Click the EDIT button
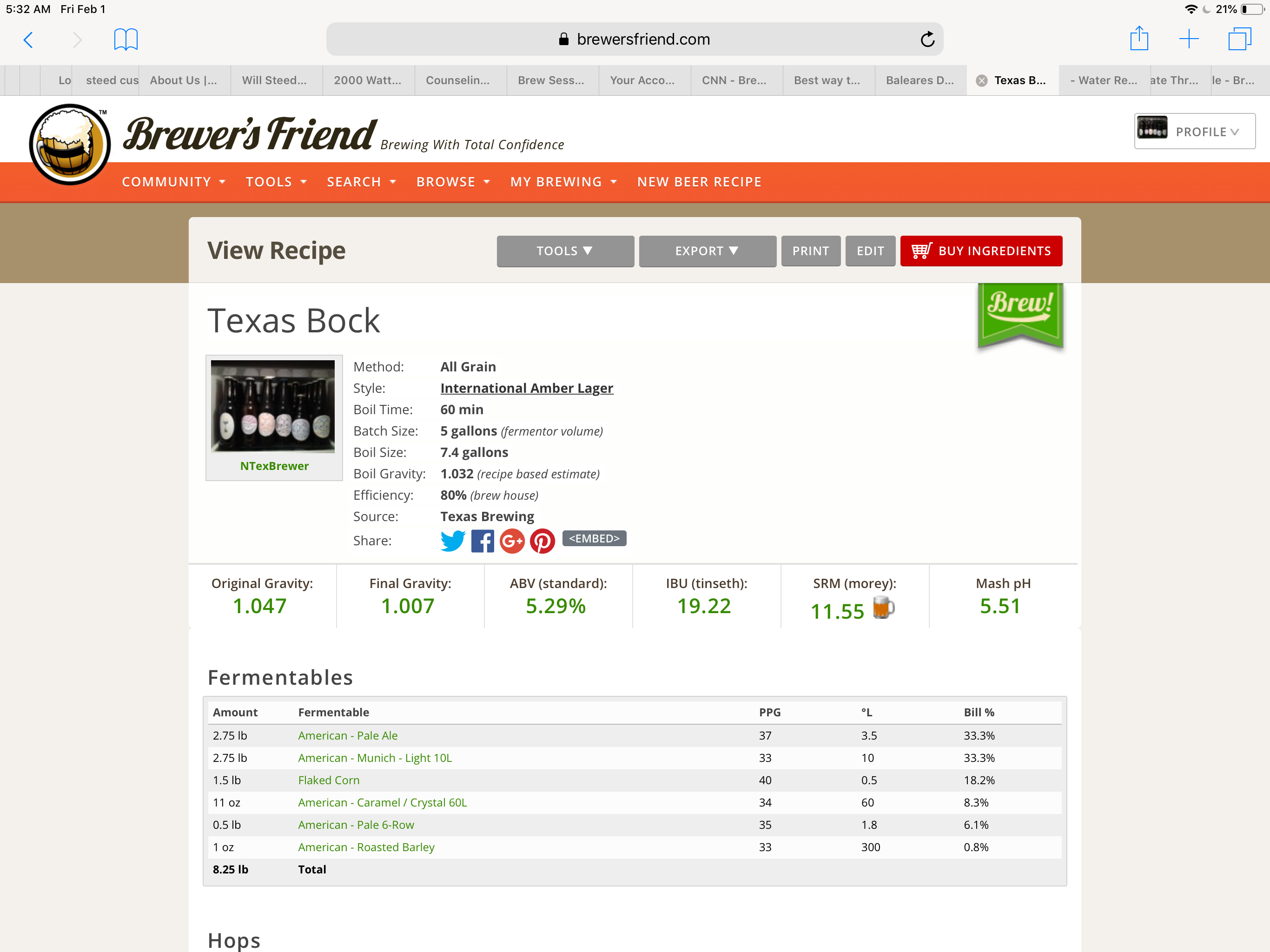This screenshot has height=952, width=1270. tap(870, 251)
